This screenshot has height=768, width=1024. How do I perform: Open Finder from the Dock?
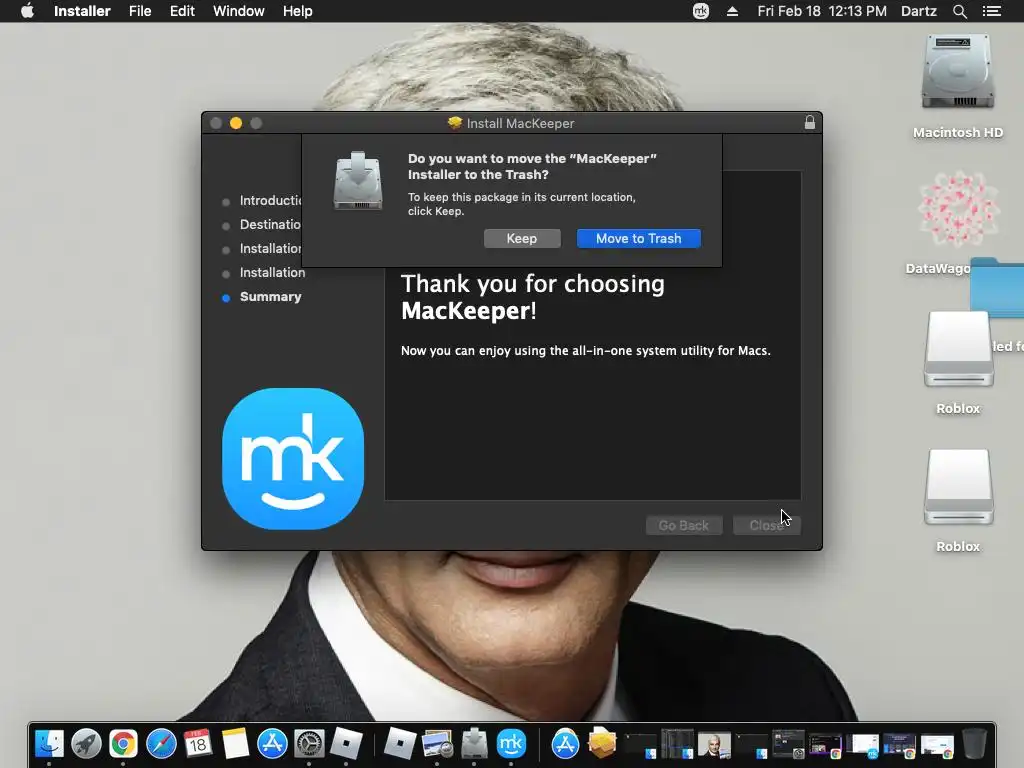point(49,743)
